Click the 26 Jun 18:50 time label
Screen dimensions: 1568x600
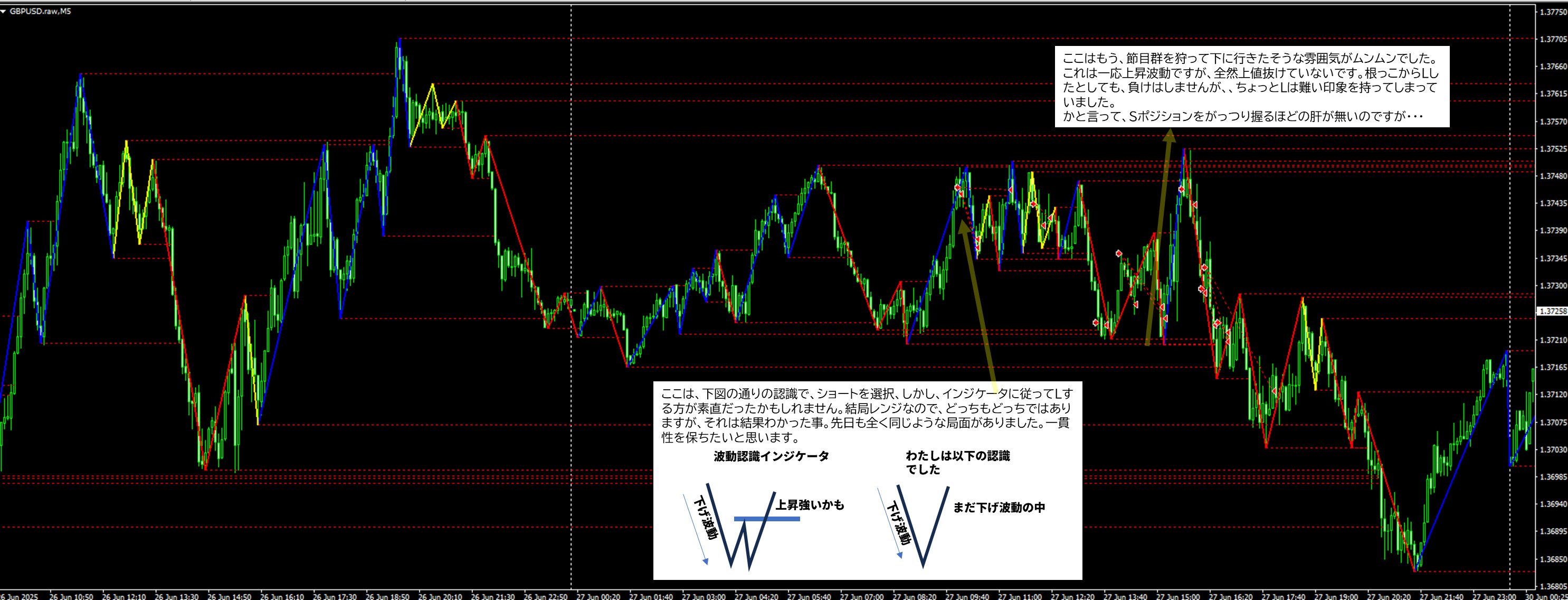click(388, 596)
